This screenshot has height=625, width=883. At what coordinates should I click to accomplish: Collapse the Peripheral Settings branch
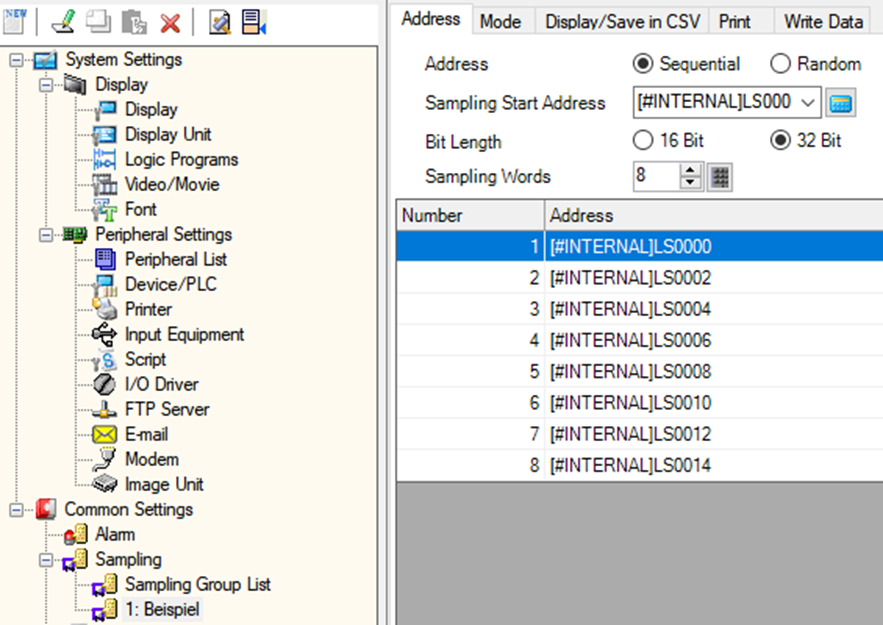point(46,235)
